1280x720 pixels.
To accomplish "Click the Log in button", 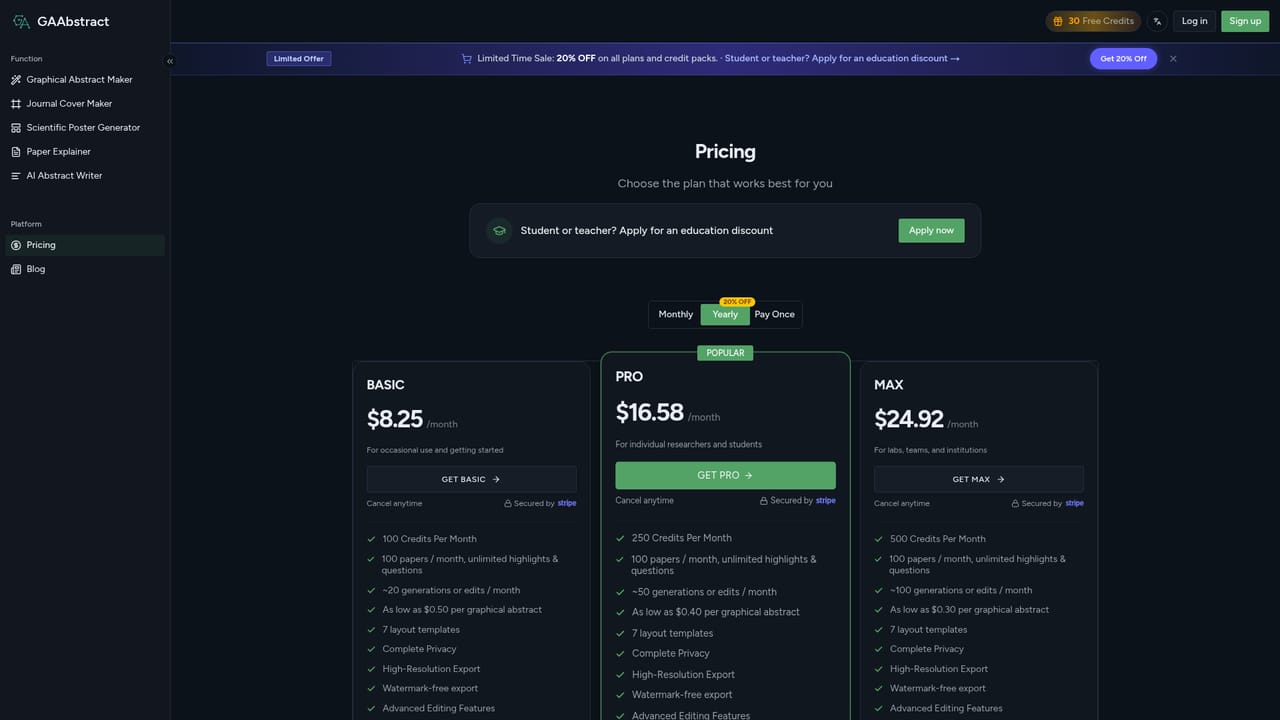I will point(1194,21).
